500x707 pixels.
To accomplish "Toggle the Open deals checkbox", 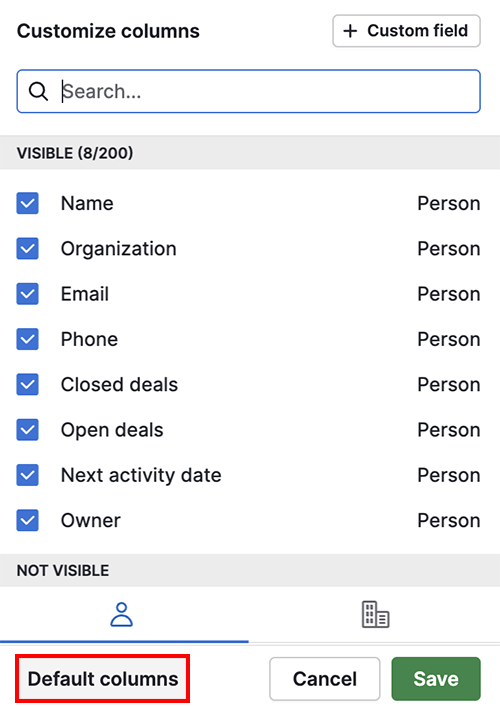I will click(28, 430).
